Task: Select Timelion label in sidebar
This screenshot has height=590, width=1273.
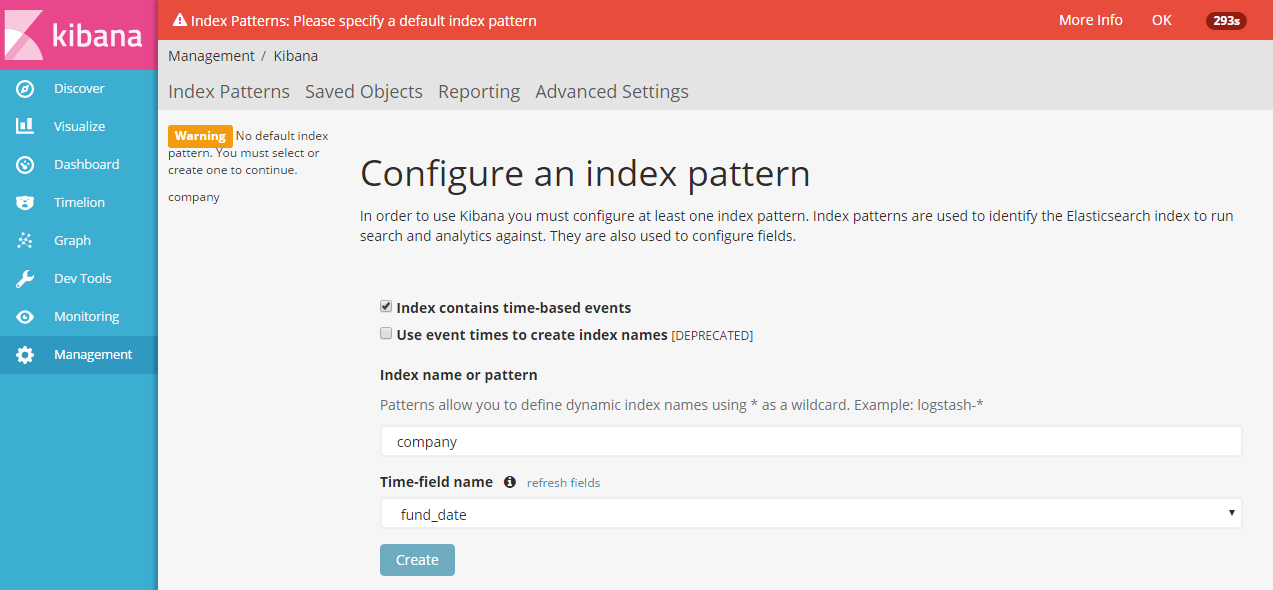Action: (79, 203)
